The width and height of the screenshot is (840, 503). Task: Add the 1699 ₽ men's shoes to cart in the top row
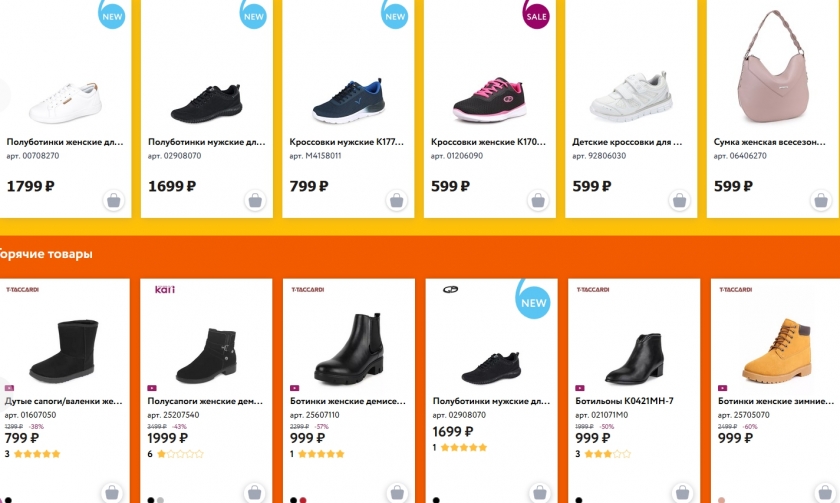[255, 201]
